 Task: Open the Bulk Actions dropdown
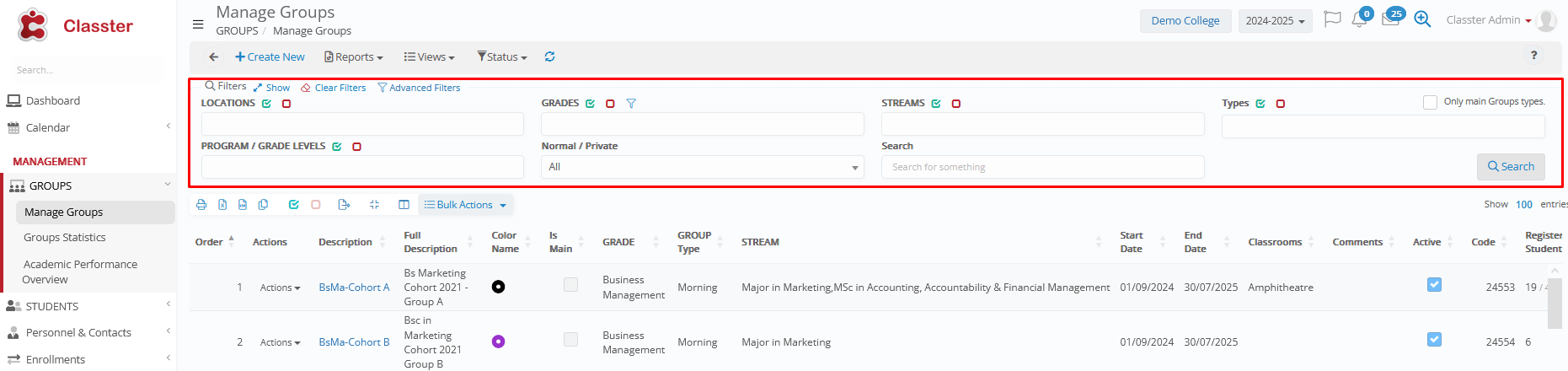tap(465, 205)
